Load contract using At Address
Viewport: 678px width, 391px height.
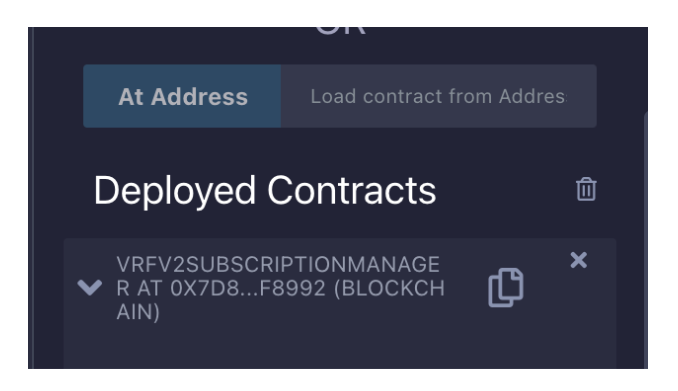point(182,96)
